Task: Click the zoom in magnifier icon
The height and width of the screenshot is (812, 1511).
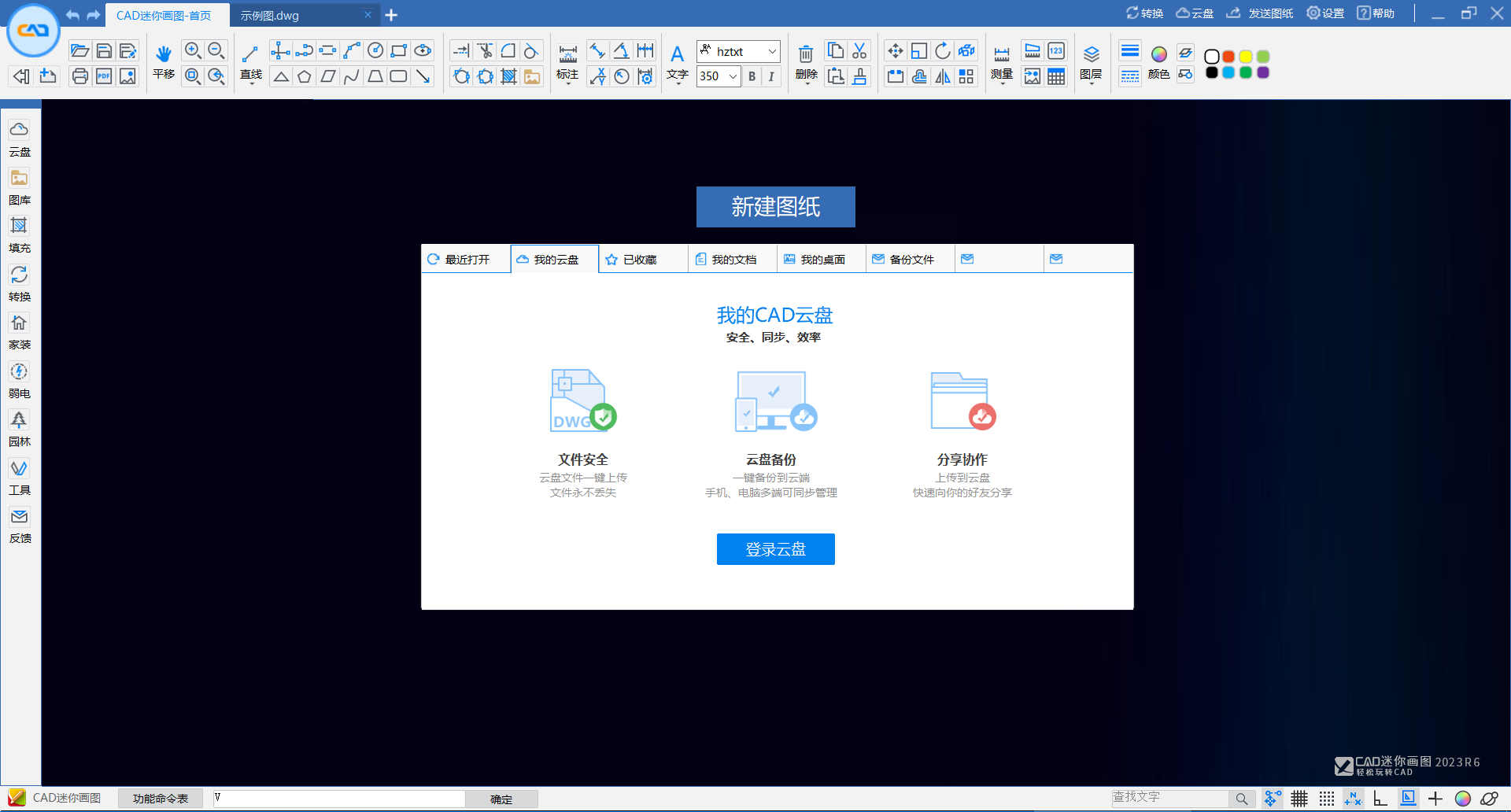Action: (x=193, y=51)
